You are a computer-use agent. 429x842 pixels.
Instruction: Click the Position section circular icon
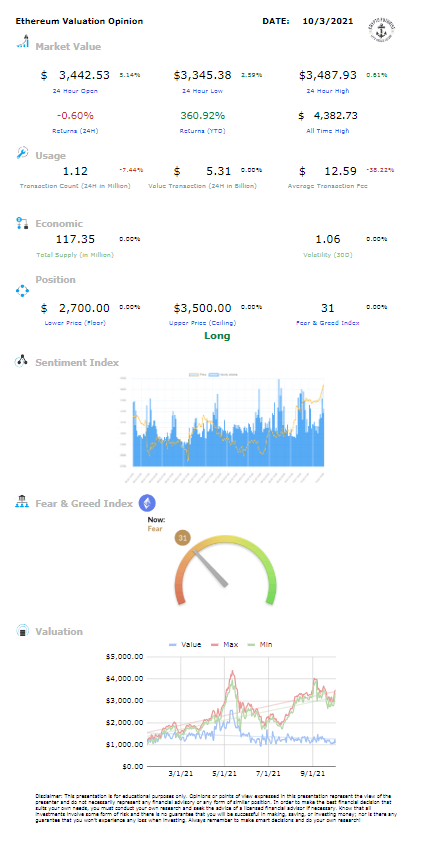23,291
